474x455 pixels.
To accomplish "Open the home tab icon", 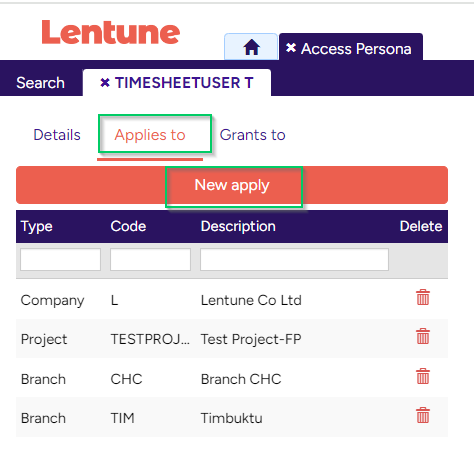I will (251, 47).
